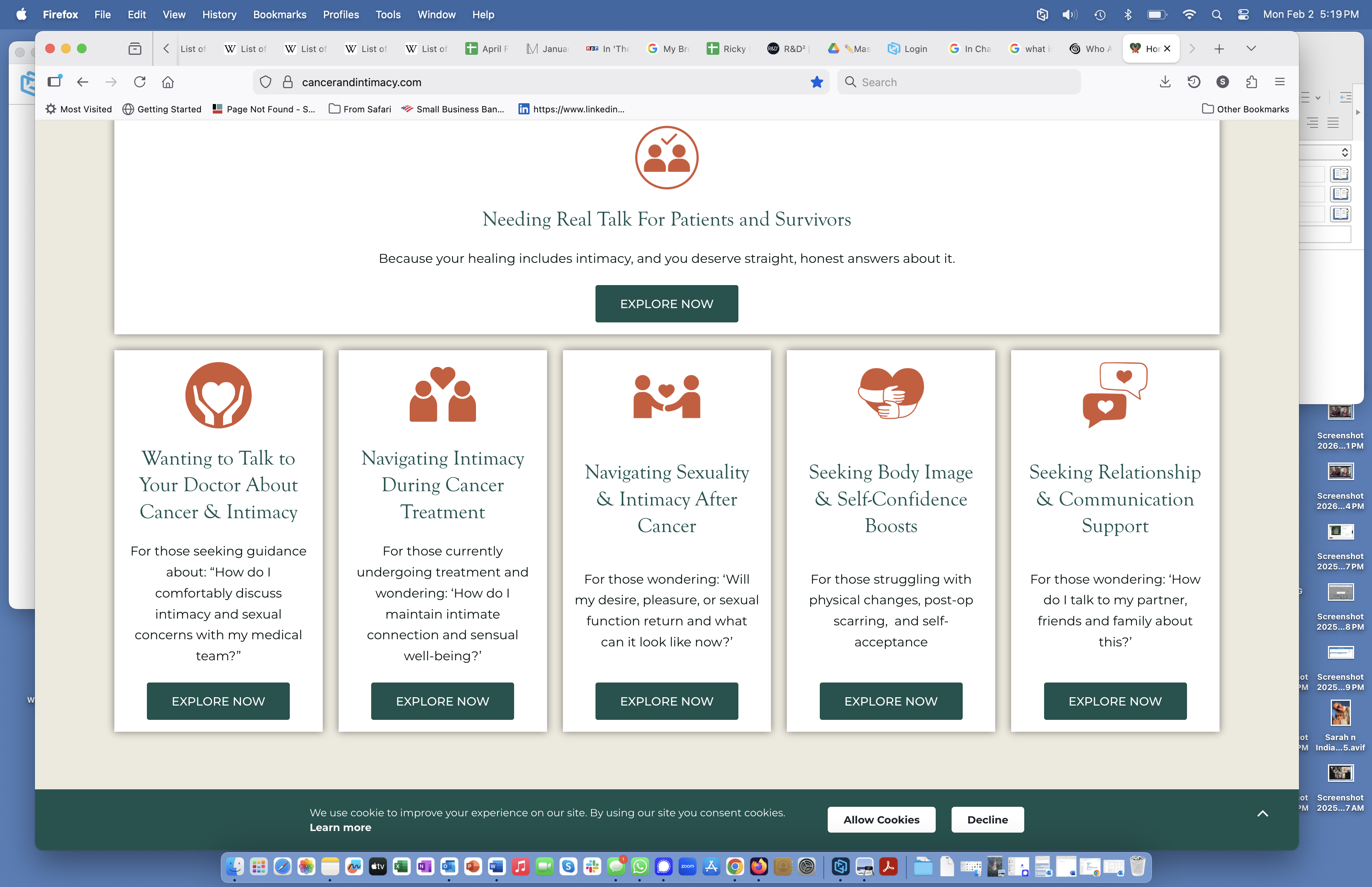Open macOS Control Center toggle icon
This screenshot has width=1372, height=887.
[1243, 14]
